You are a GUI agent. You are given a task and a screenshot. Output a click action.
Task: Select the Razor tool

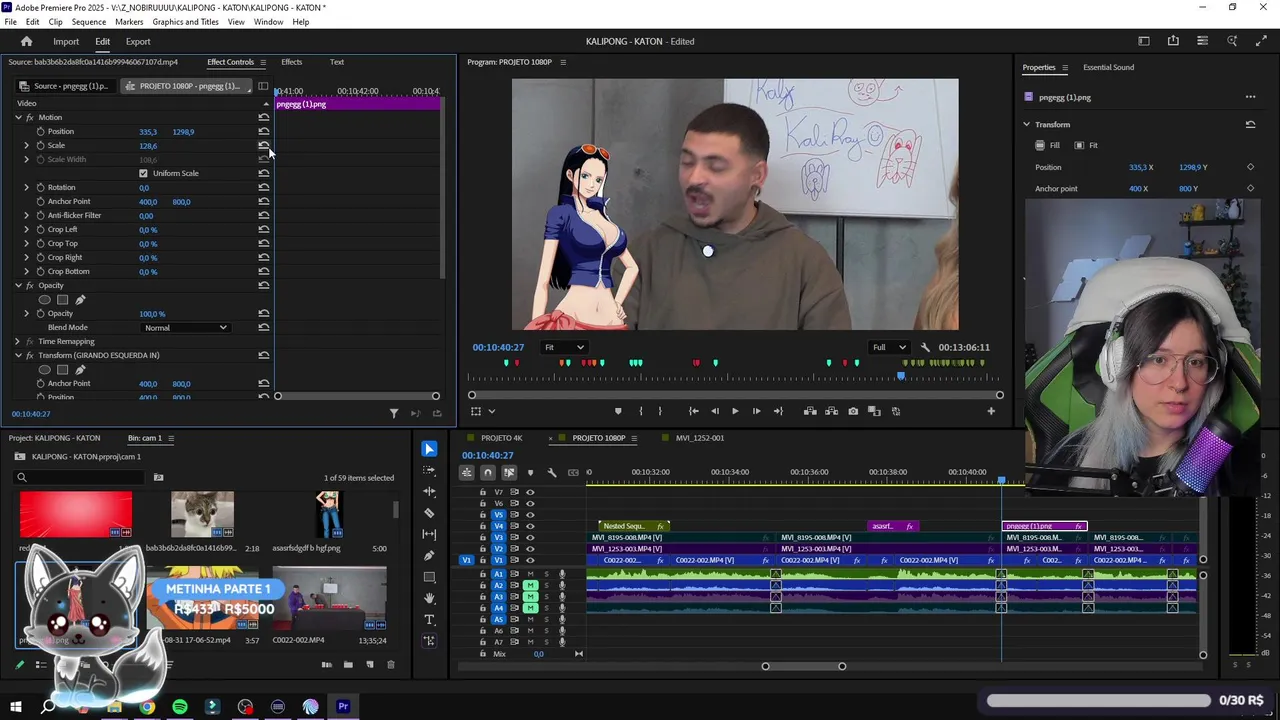(x=429, y=513)
